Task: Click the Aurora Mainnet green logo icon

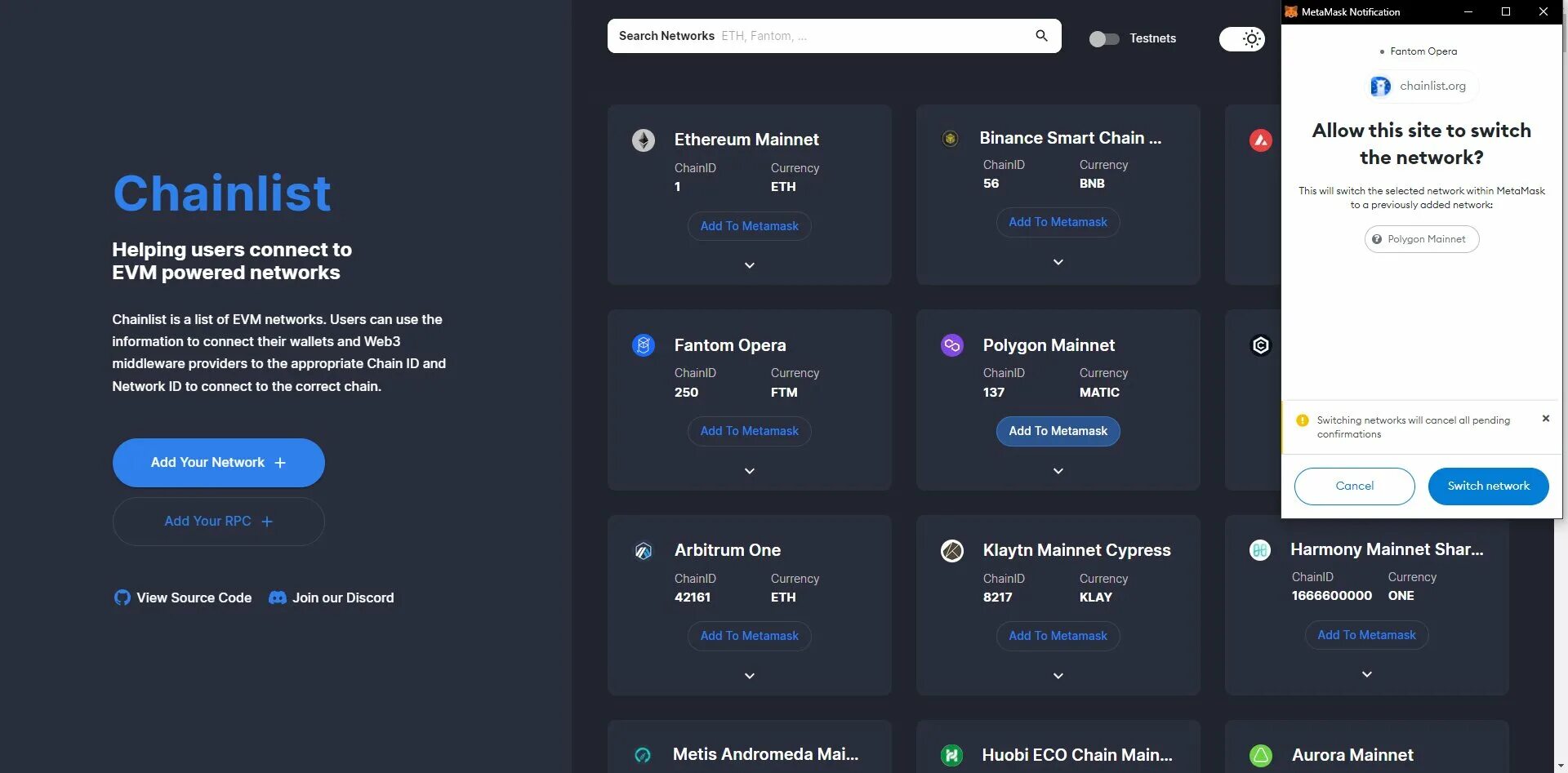Action: (x=1261, y=756)
